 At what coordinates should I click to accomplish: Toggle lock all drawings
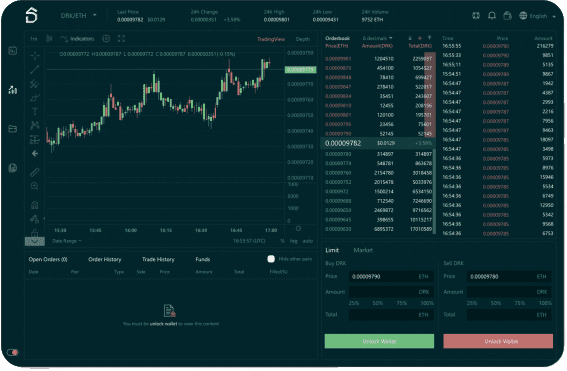pyautogui.click(x=35, y=233)
